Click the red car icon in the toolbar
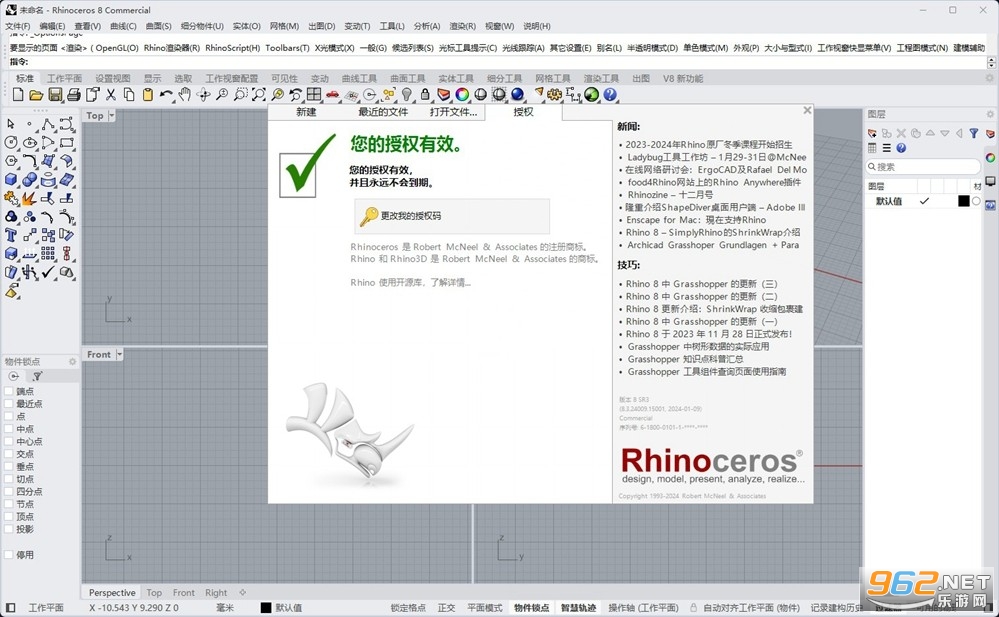The height and width of the screenshot is (617, 999). point(333,95)
